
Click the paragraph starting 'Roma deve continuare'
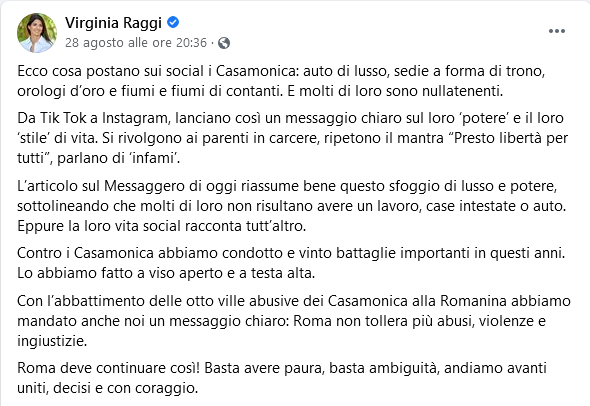coord(282,378)
